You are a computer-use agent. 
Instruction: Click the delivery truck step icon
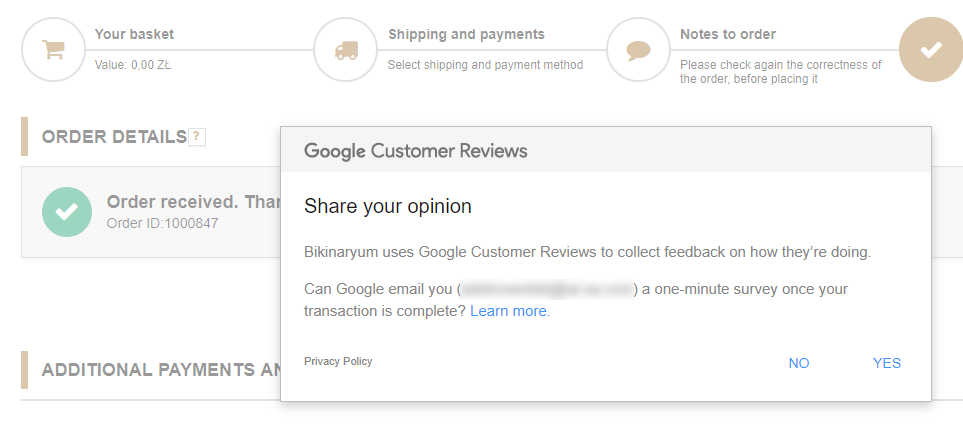coord(345,49)
